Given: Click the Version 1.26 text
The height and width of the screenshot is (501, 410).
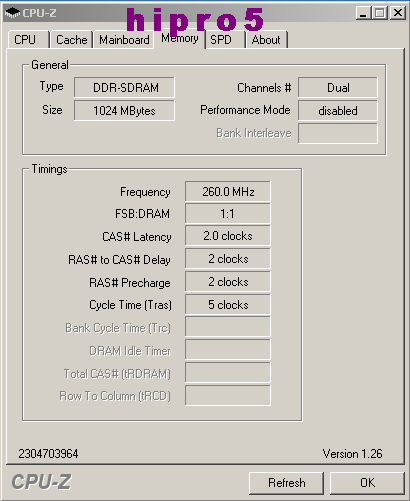Looking at the screenshot, I should pyautogui.click(x=352, y=454).
